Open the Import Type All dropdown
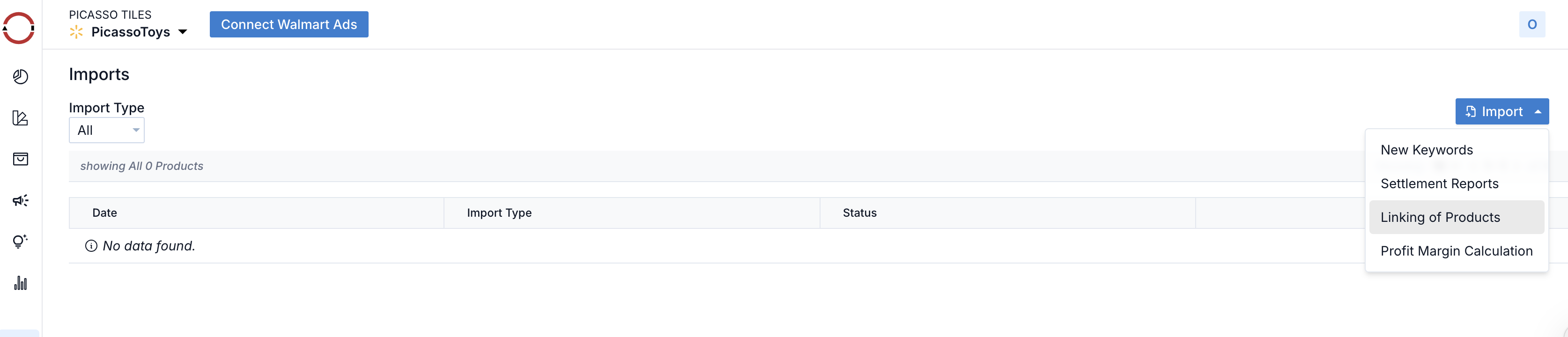The height and width of the screenshot is (337, 1568). pos(106,130)
